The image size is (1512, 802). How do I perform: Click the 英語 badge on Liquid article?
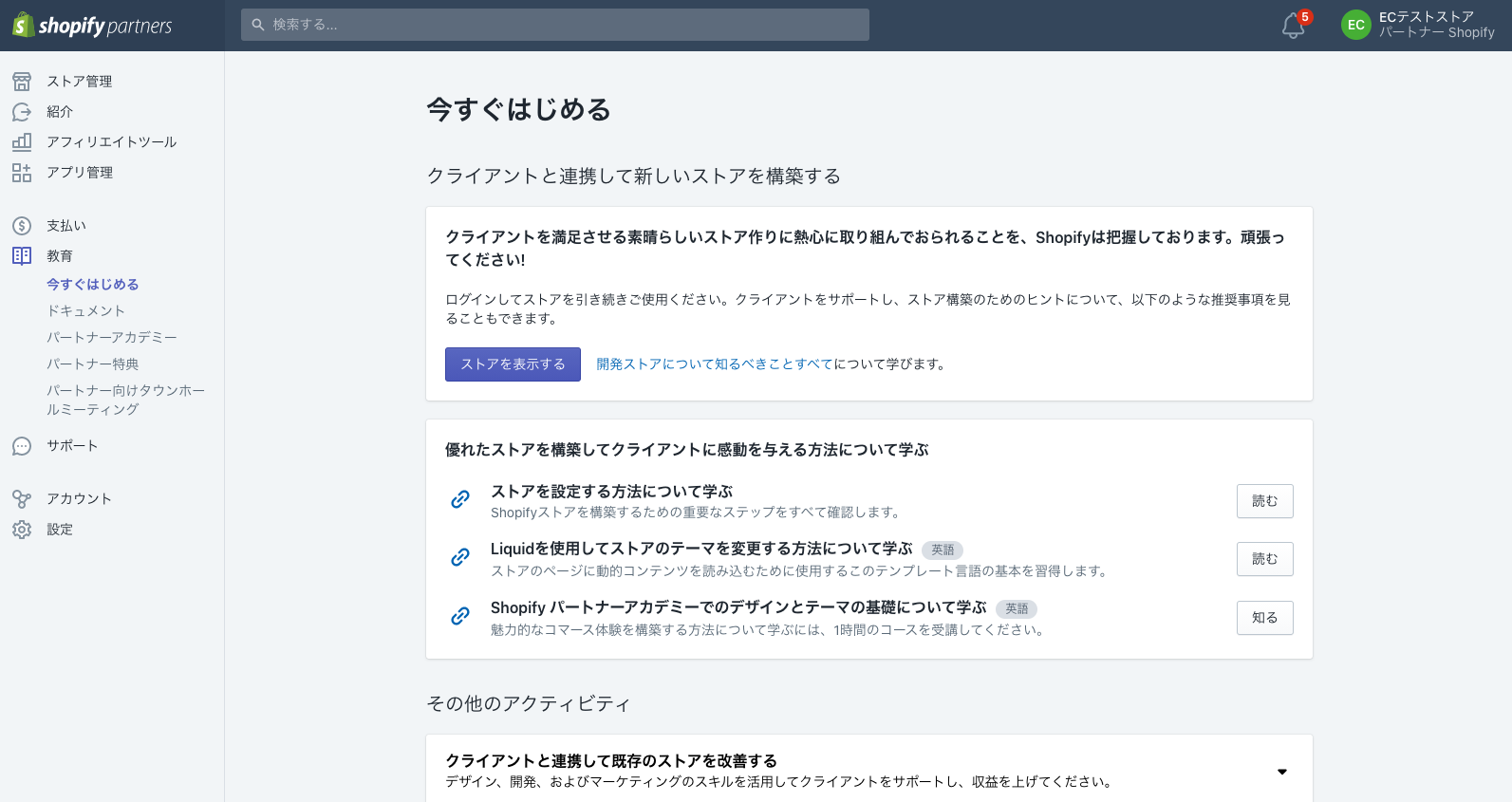tap(943, 550)
